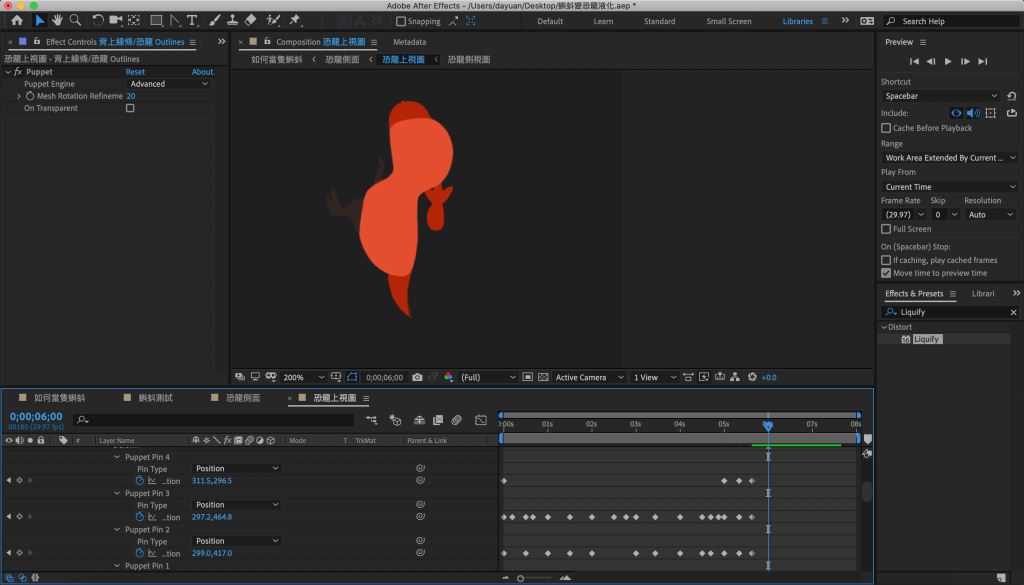1024x585 pixels.
Task: Toggle hide shy layers icon in timeline
Action: pos(419,420)
